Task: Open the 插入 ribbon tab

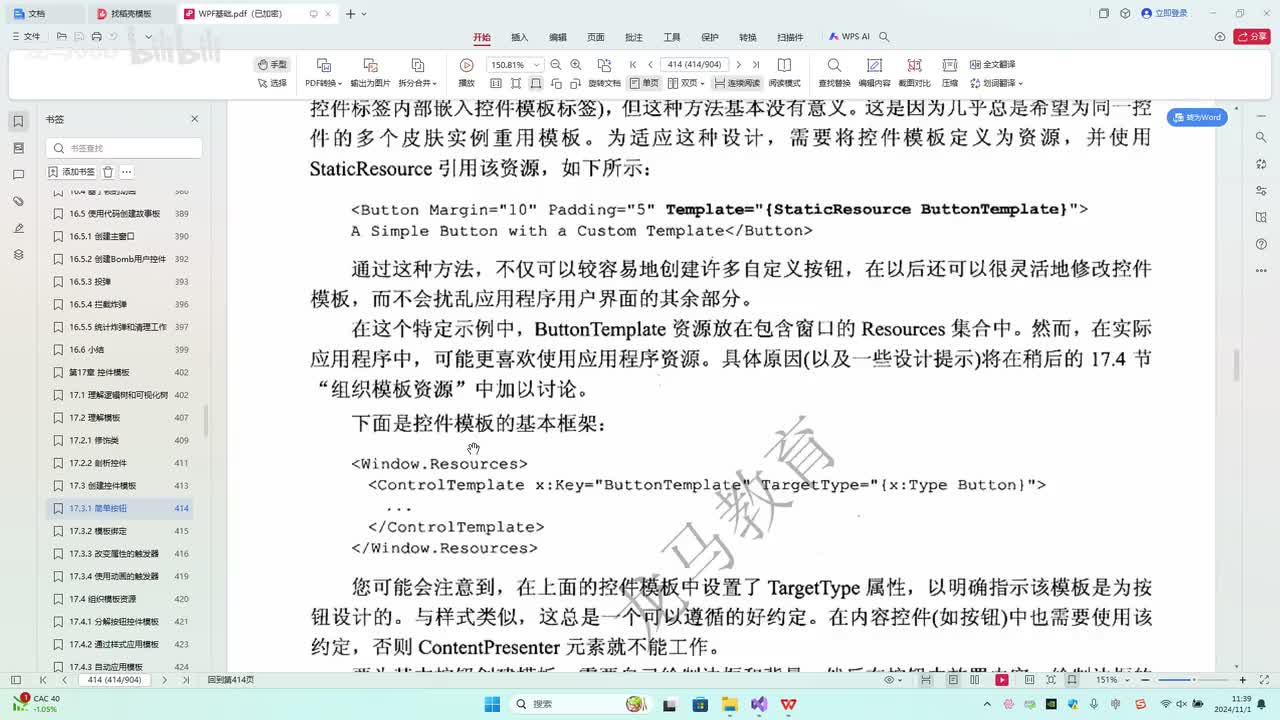Action: pos(520,37)
